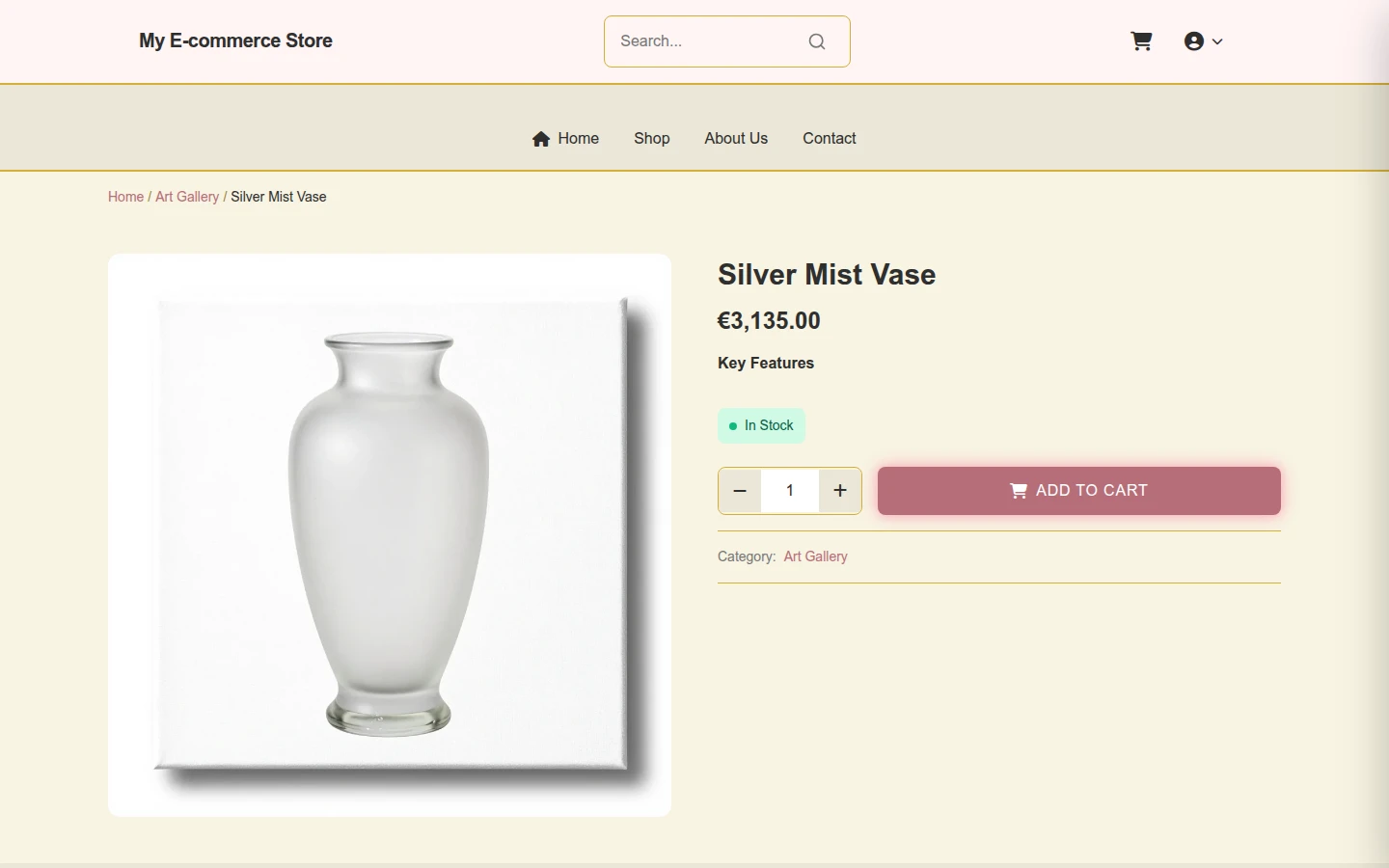This screenshot has width=1389, height=868.
Task: Follow the Home breadcrumb link
Action: [x=125, y=197]
